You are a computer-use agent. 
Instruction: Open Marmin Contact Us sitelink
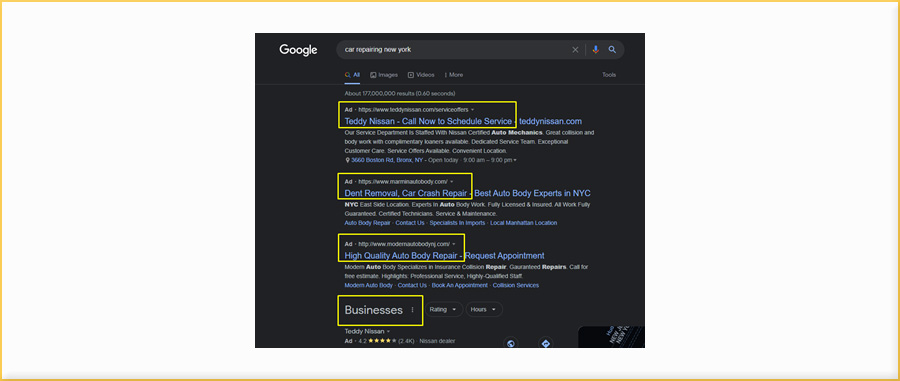(x=410, y=223)
